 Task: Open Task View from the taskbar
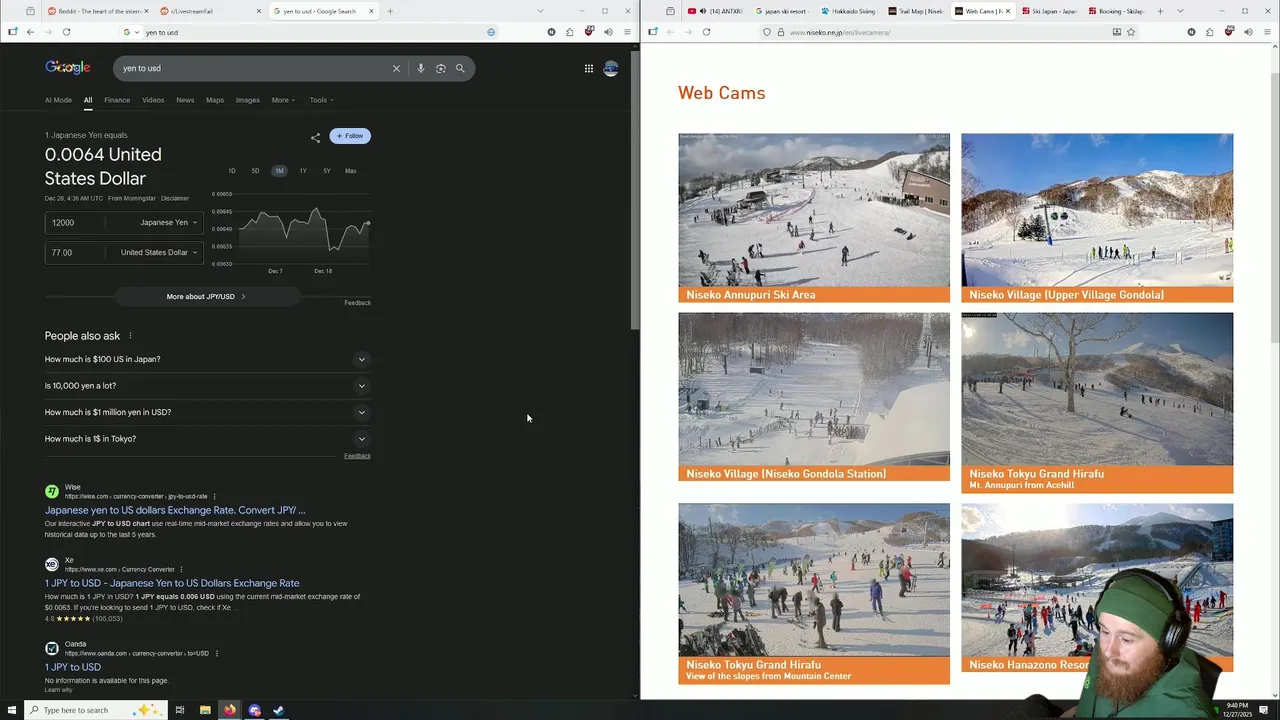[180, 710]
